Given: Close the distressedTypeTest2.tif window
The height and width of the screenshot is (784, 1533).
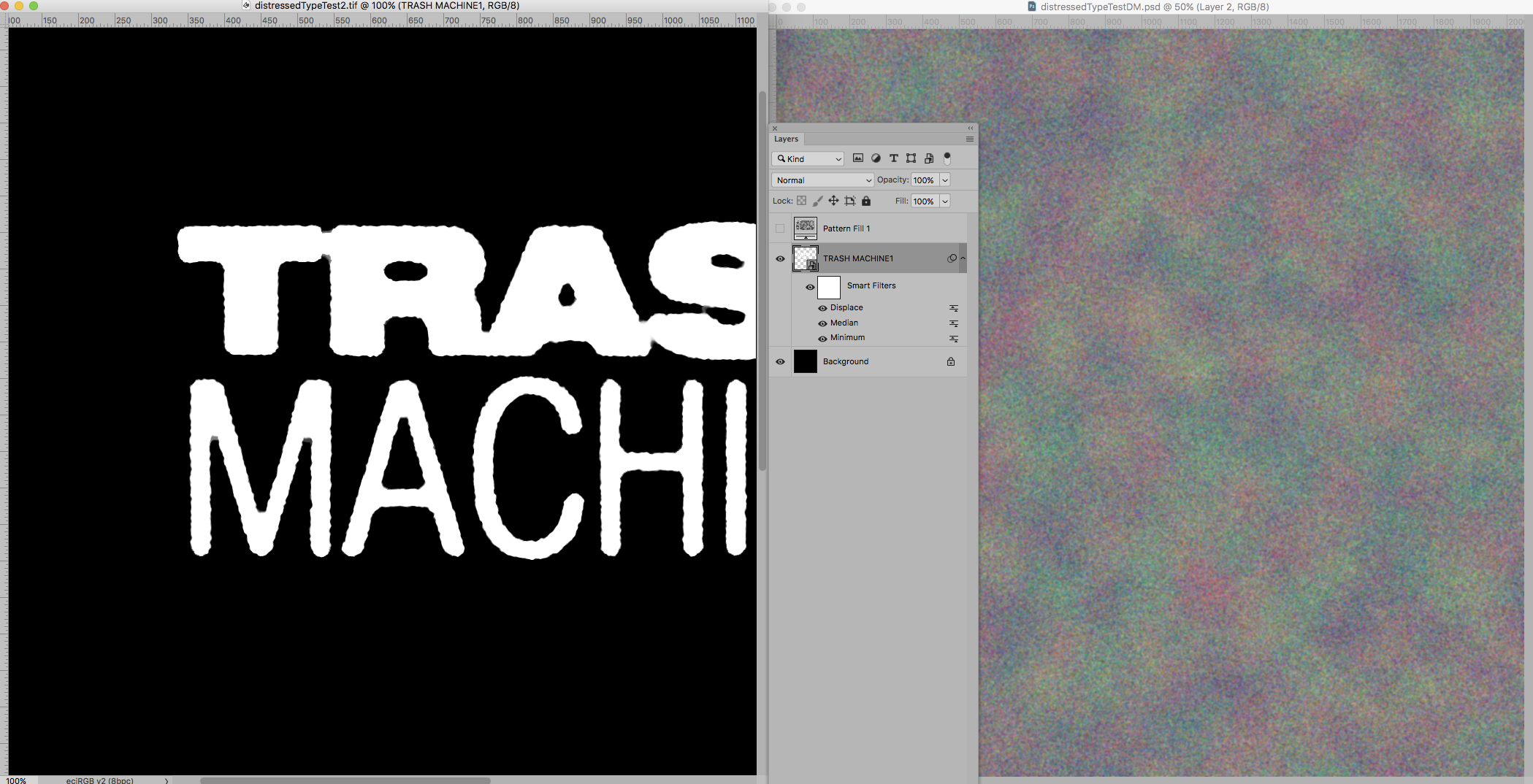Looking at the screenshot, I should [x=4, y=6].
